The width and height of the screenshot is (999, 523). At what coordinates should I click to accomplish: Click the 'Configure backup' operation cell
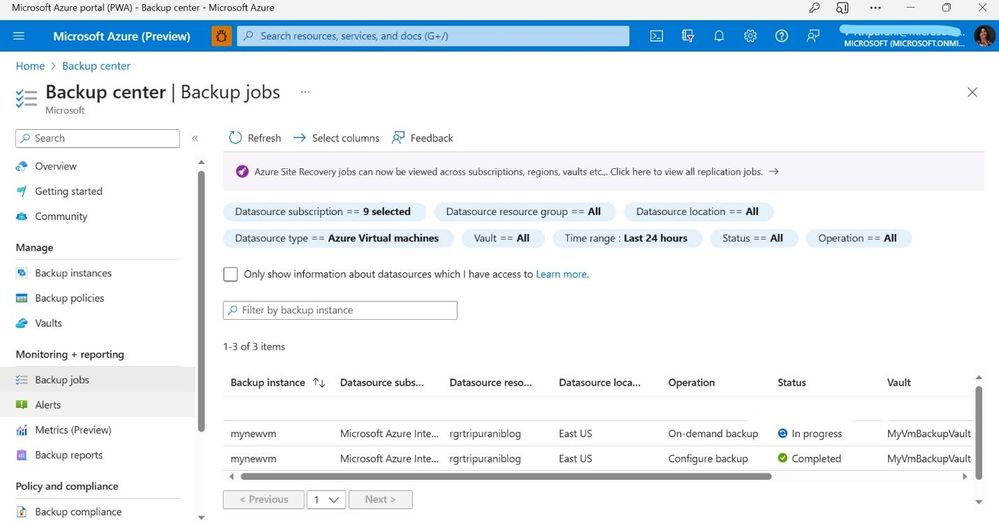coord(708,458)
